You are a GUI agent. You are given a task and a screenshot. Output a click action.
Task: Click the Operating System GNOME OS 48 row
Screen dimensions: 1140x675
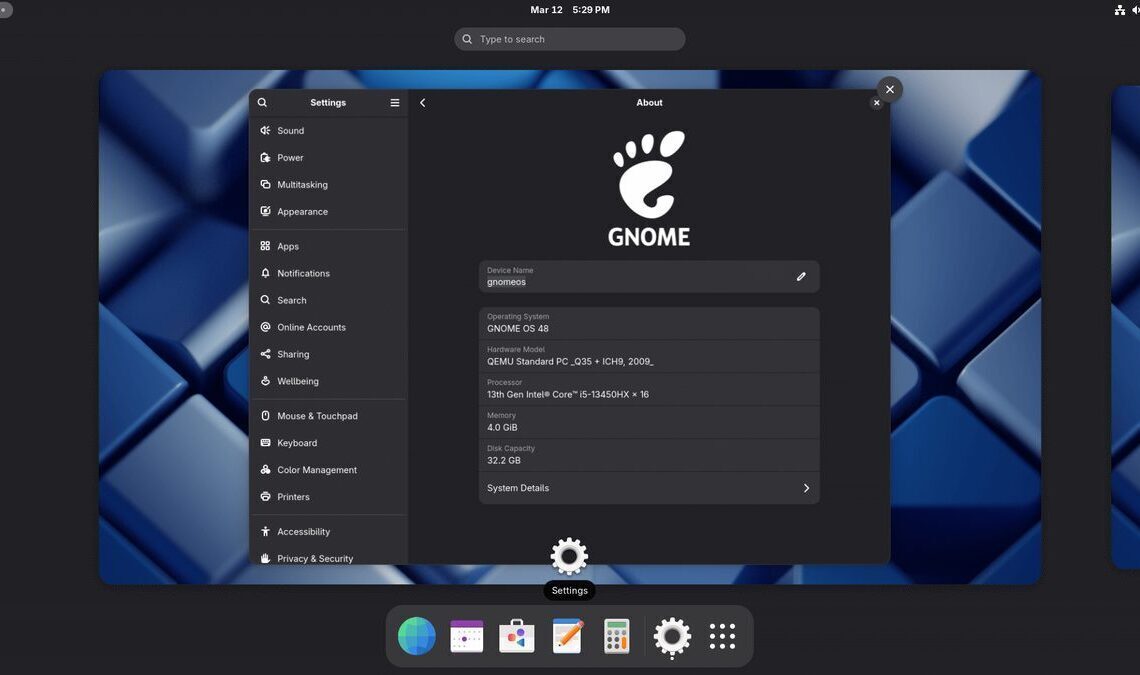click(x=649, y=323)
